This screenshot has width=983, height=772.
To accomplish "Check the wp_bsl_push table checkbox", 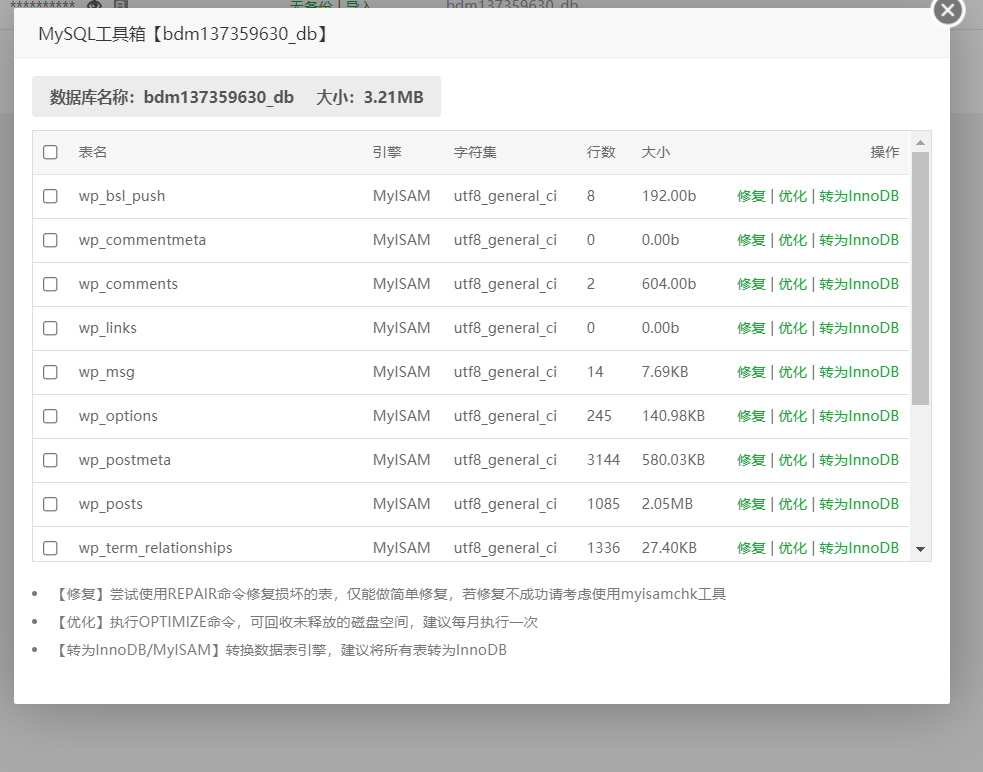I will click(50, 196).
